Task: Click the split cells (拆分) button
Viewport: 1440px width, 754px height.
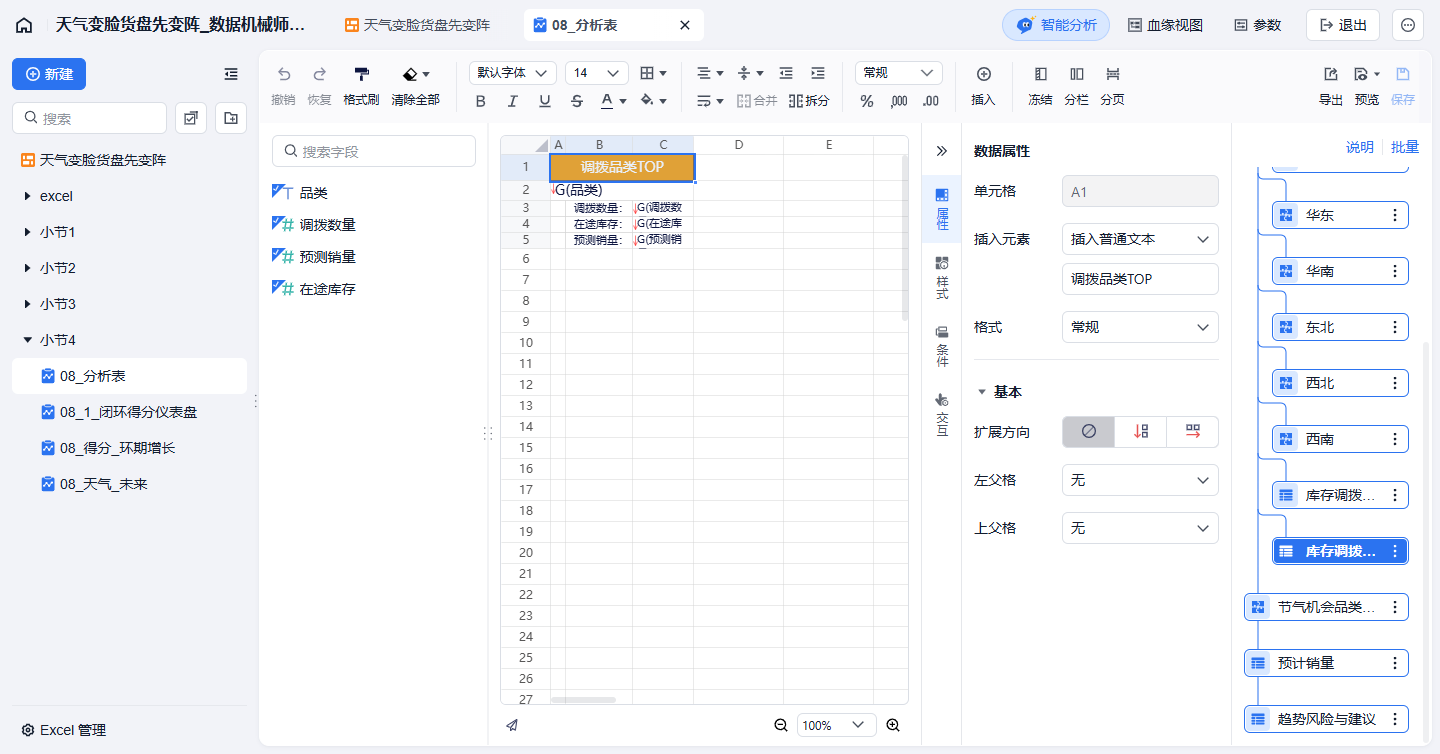Action: (x=809, y=101)
